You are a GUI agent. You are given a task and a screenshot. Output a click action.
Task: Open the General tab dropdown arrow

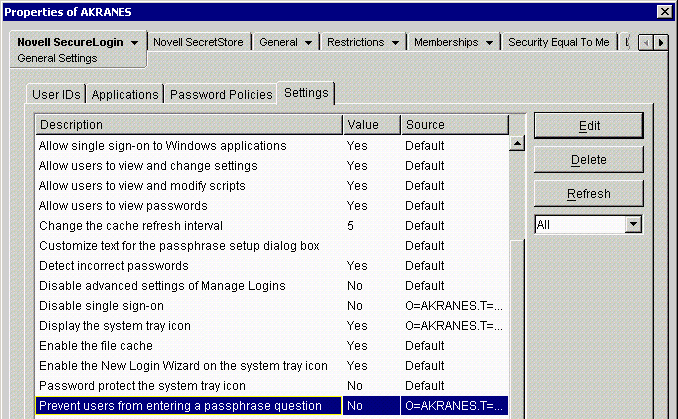(308, 43)
